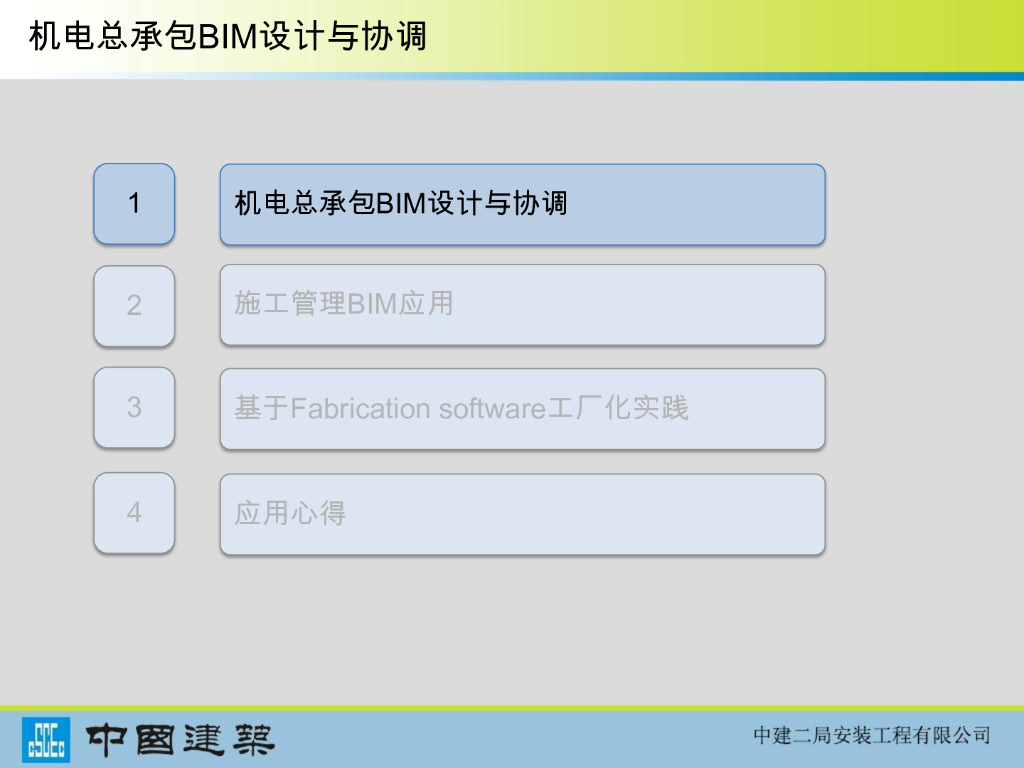The height and width of the screenshot is (768, 1024).
Task: Open the 应用心得 agenda item
Action: pos(522,514)
